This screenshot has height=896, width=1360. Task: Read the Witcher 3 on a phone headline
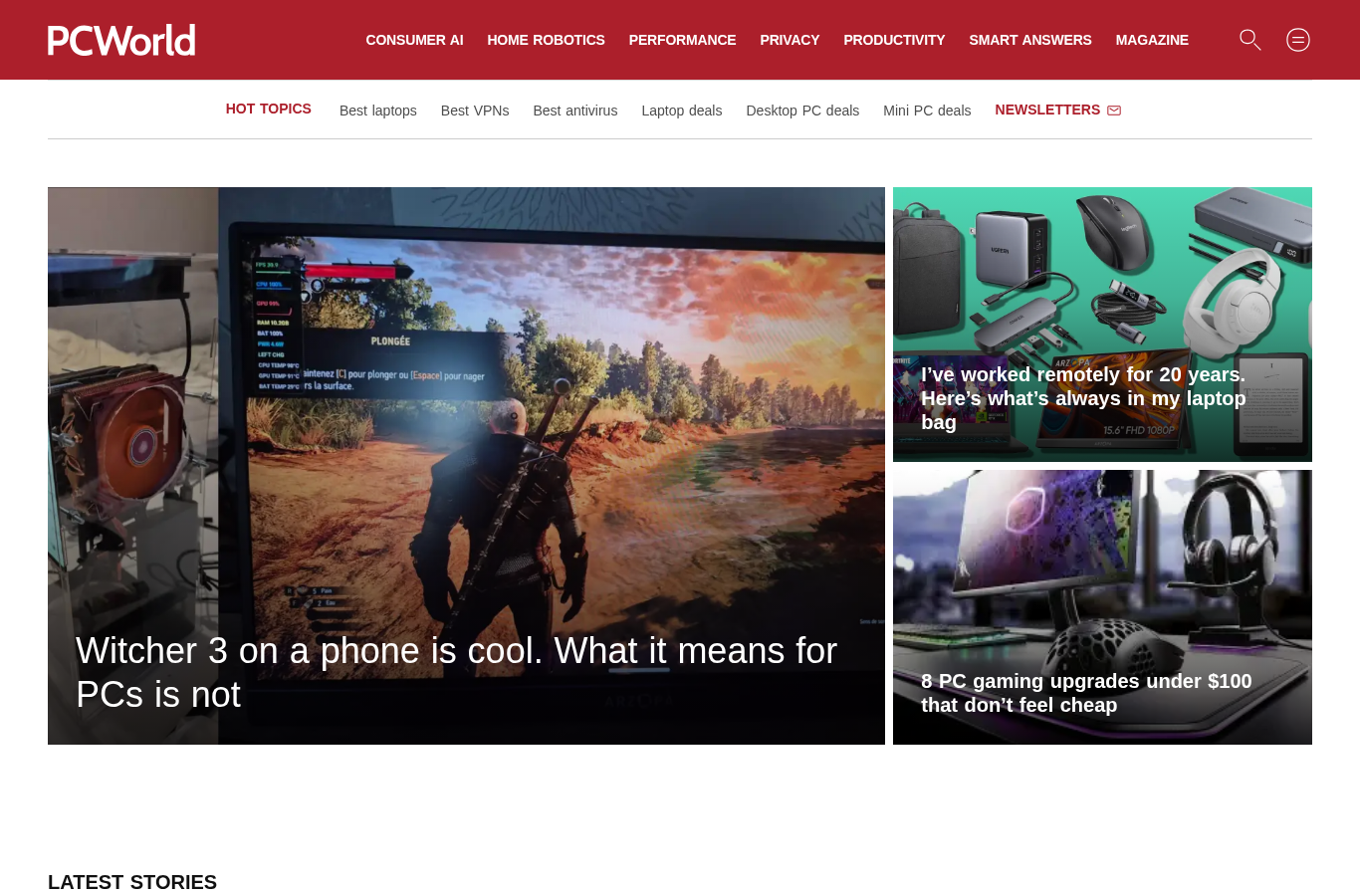point(456,672)
